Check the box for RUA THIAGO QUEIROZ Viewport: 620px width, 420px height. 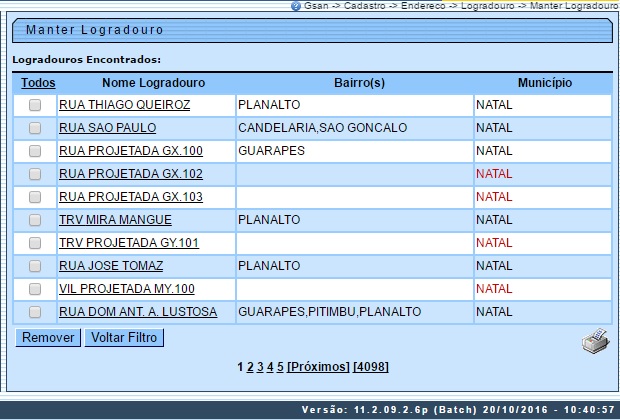(x=35, y=105)
